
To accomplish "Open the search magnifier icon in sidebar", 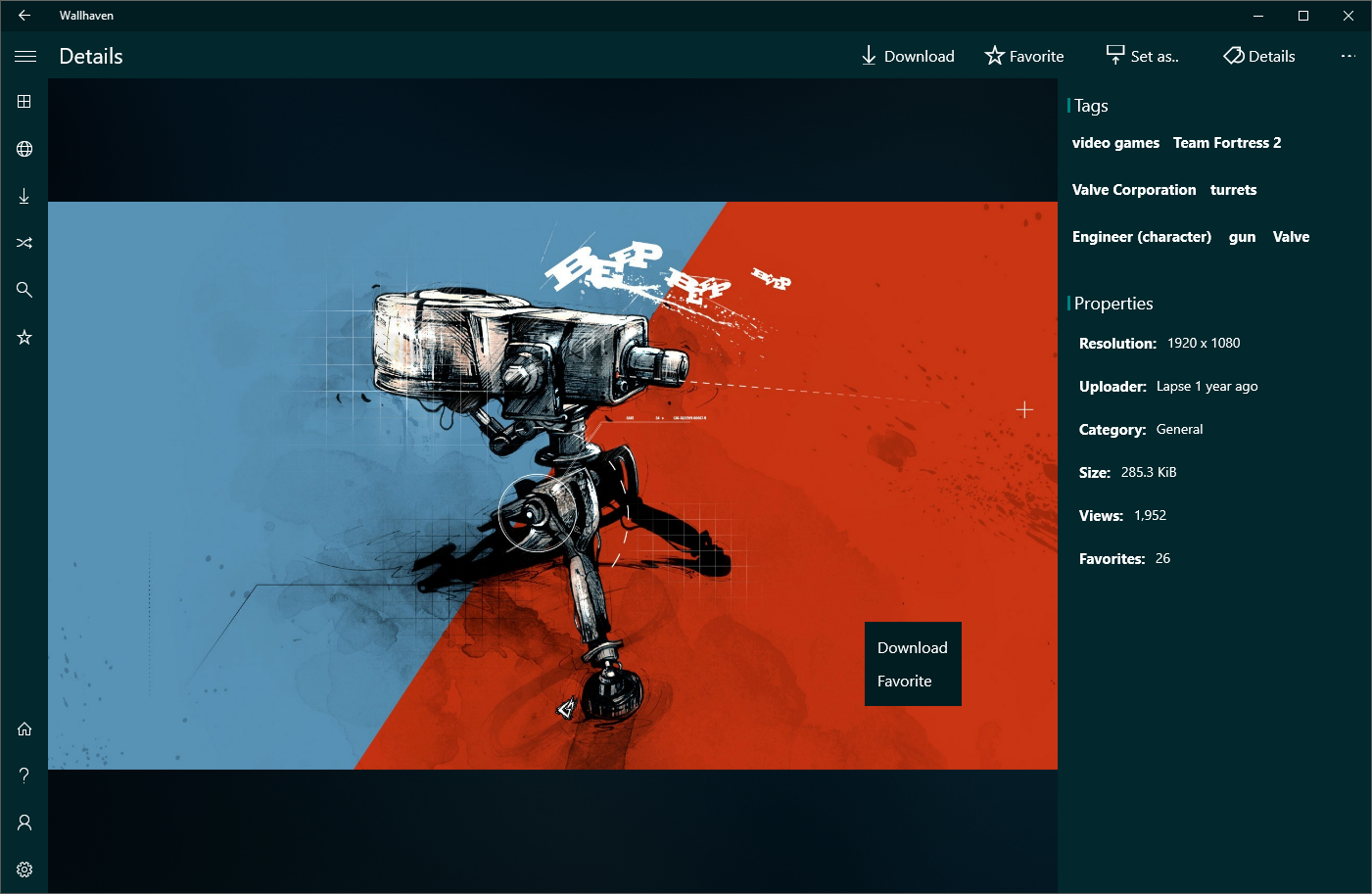I will pos(24,290).
